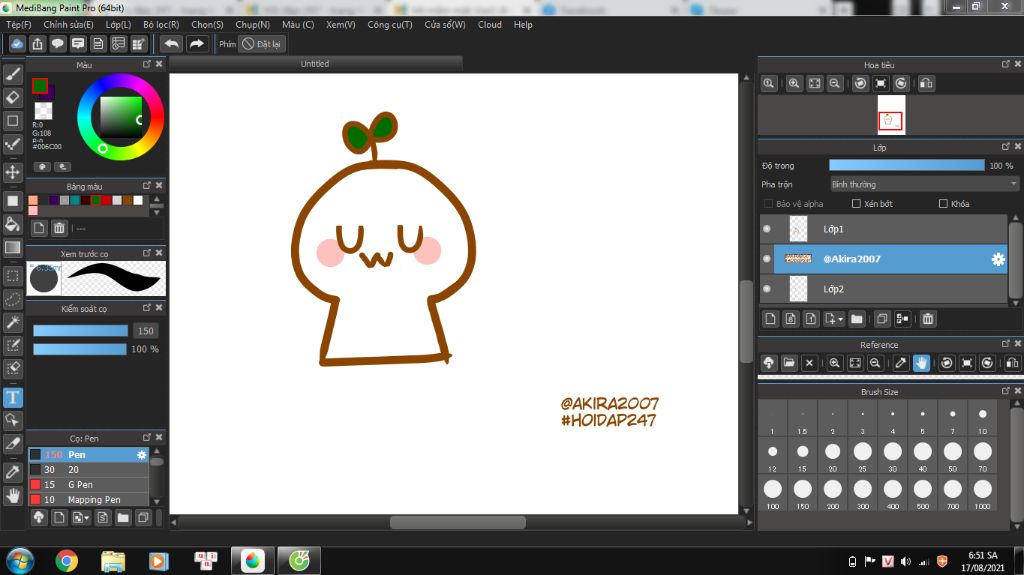The height and width of the screenshot is (575, 1024).
Task: Select the Text tool
Action: tap(12, 397)
